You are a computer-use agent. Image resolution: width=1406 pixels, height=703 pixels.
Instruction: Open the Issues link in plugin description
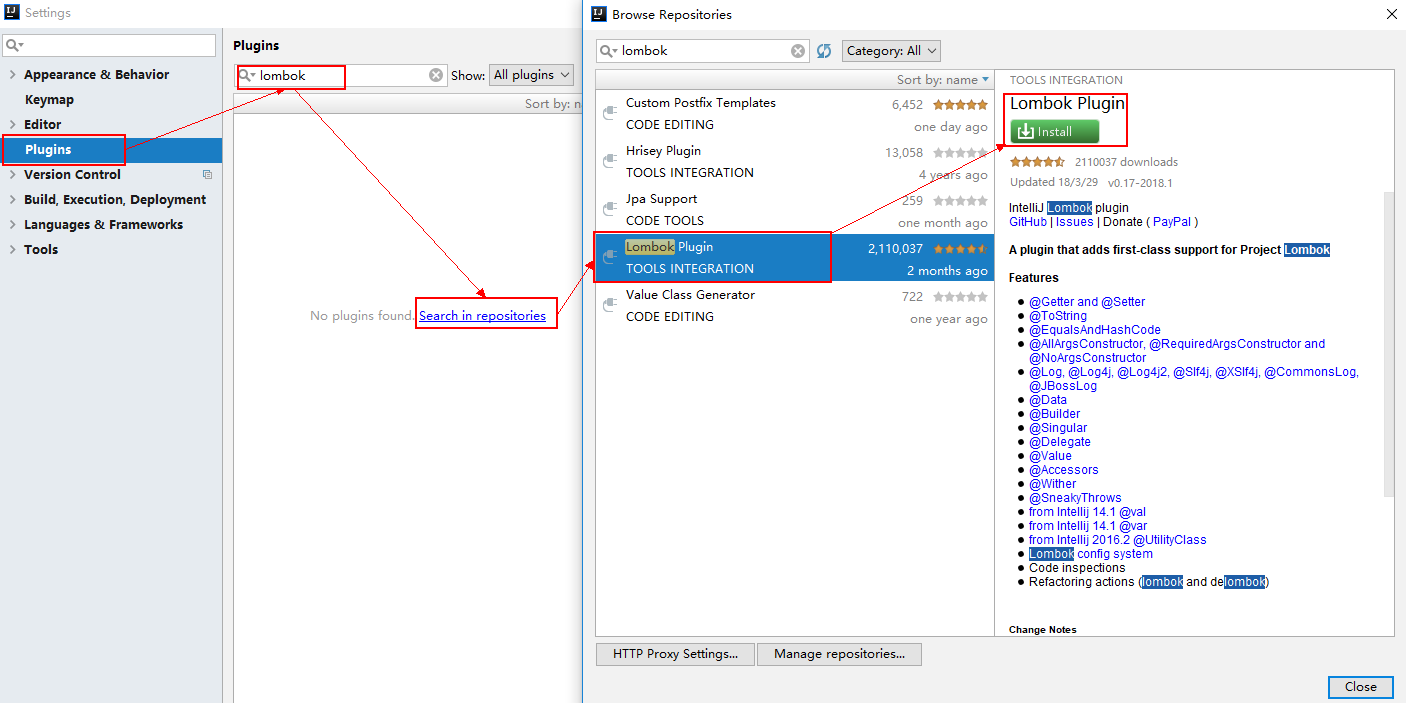(x=1075, y=222)
